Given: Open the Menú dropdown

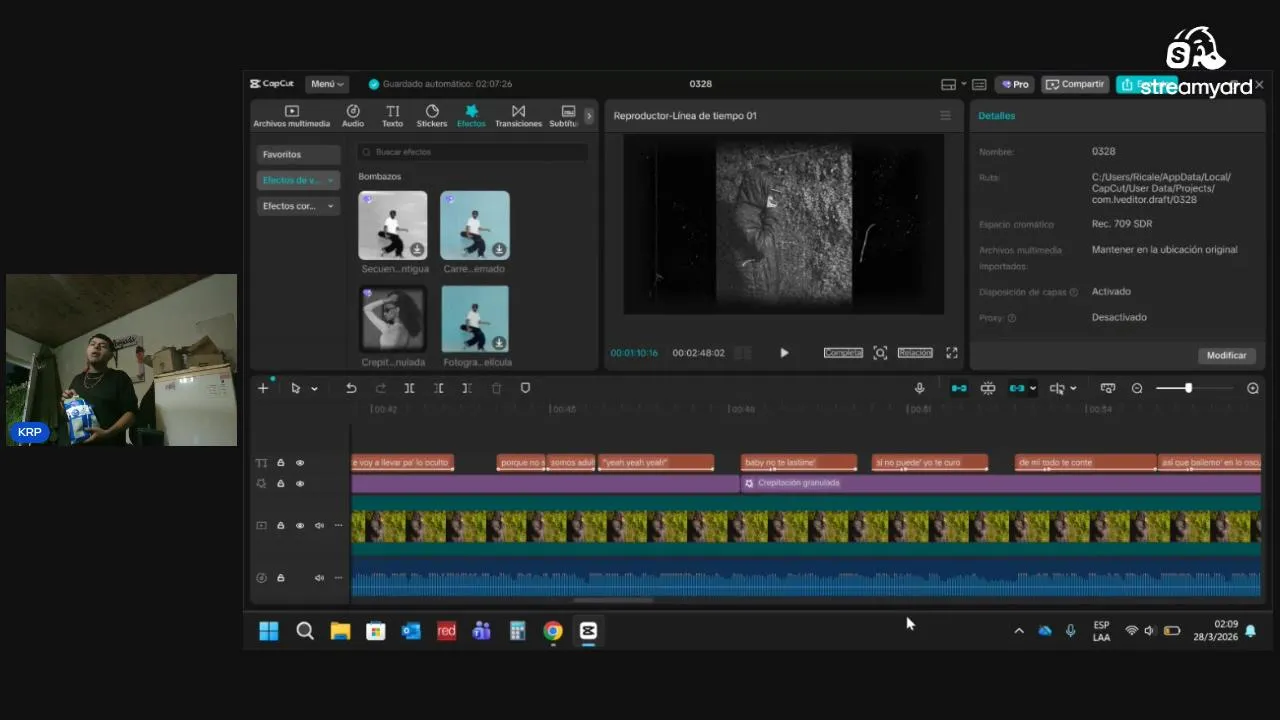Looking at the screenshot, I should [327, 84].
